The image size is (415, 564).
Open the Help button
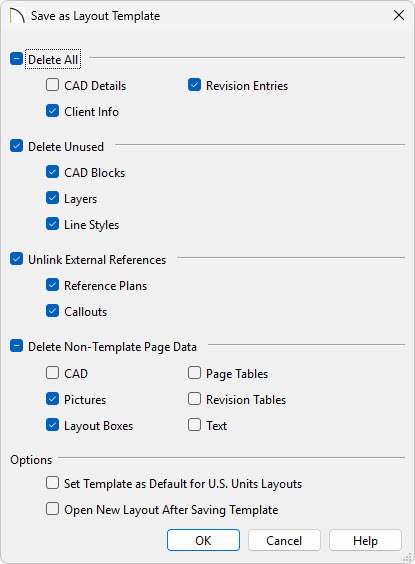point(365,540)
